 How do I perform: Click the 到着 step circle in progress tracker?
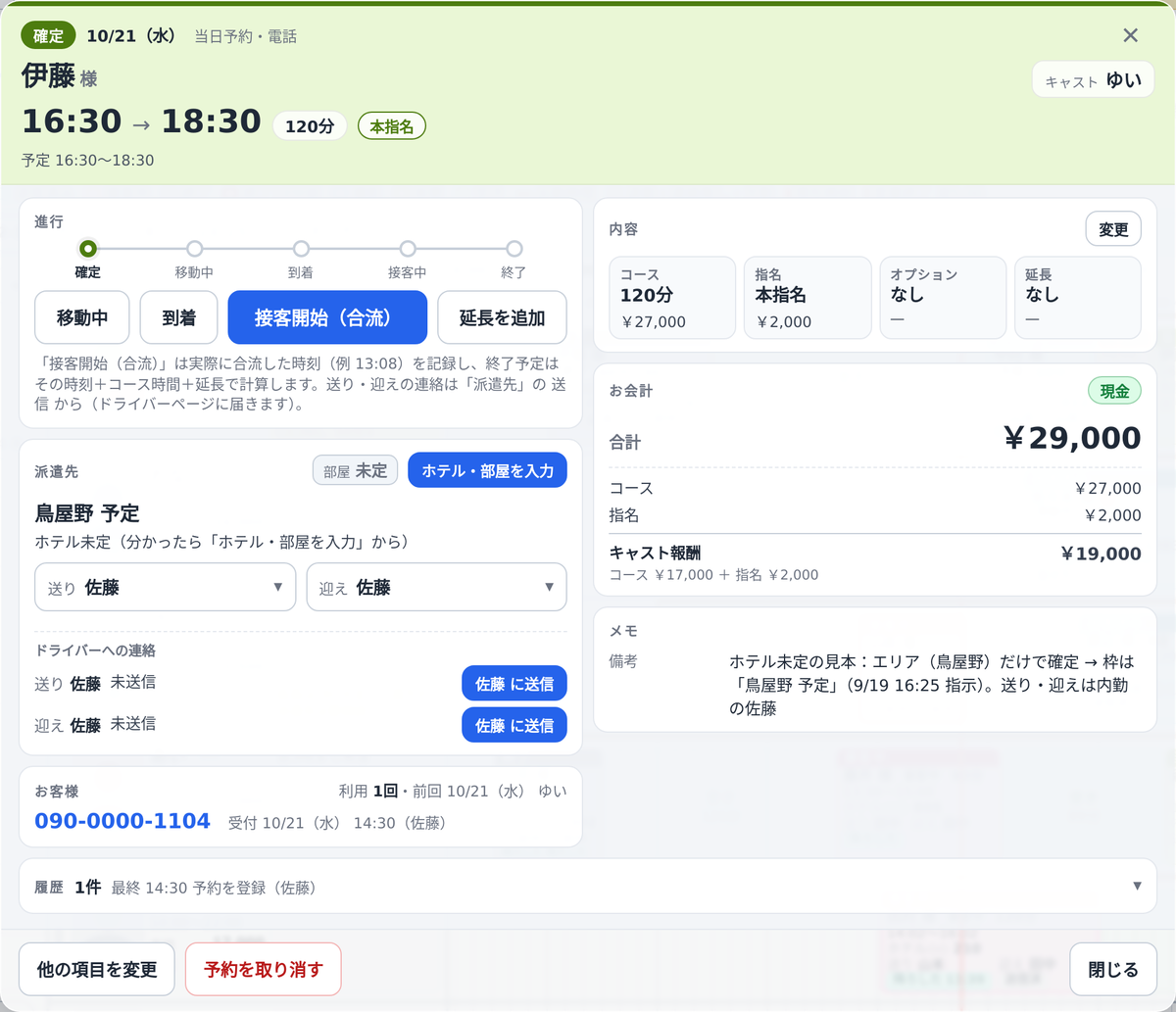click(x=301, y=249)
